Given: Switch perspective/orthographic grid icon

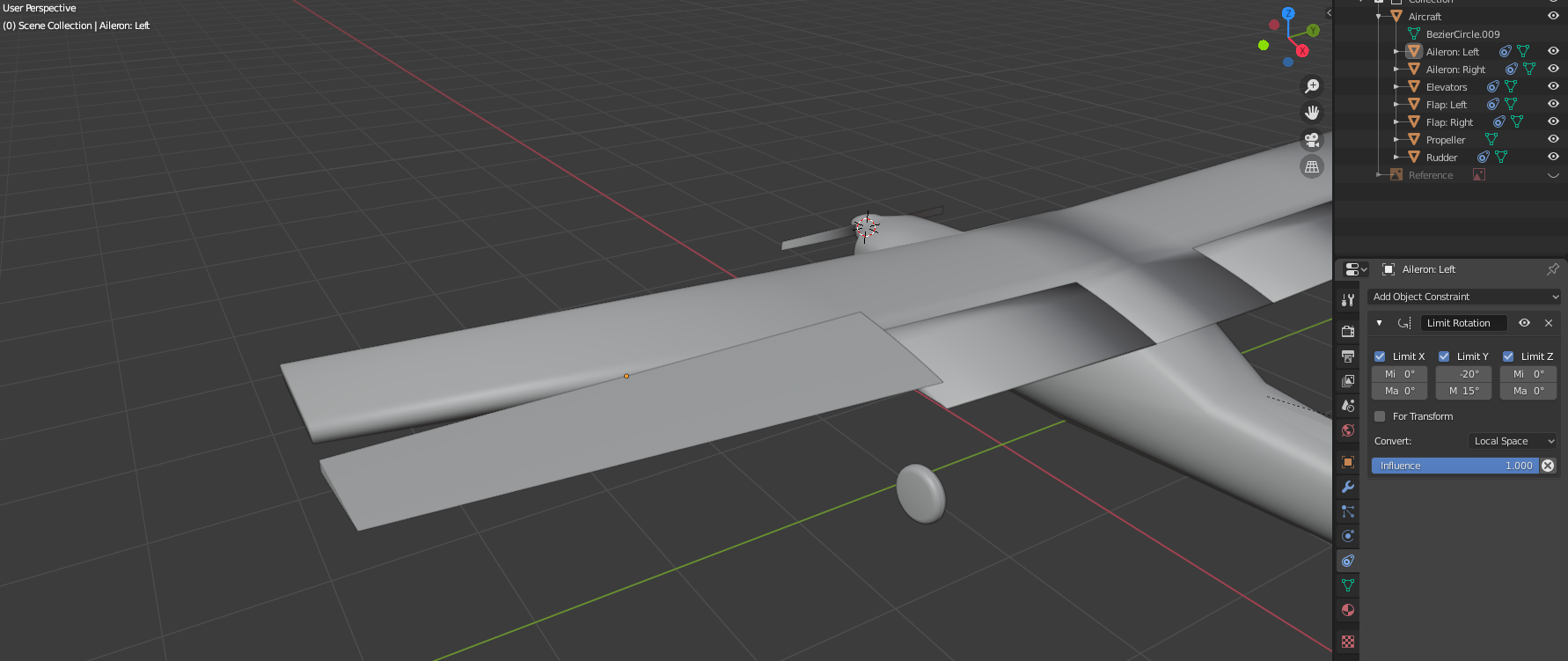Looking at the screenshot, I should [x=1312, y=166].
